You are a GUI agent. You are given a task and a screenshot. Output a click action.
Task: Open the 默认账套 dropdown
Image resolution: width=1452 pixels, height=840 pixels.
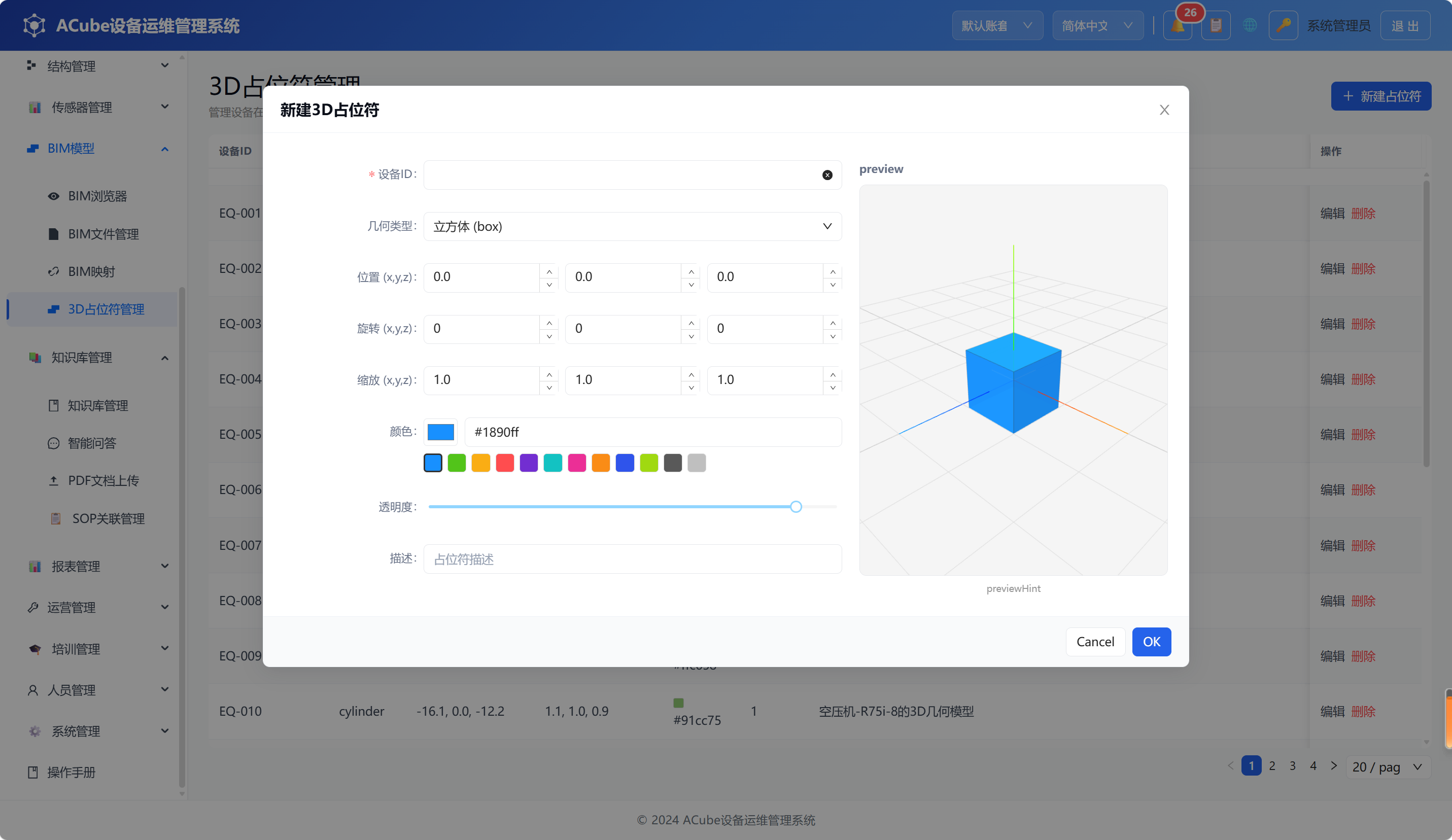coord(997,25)
